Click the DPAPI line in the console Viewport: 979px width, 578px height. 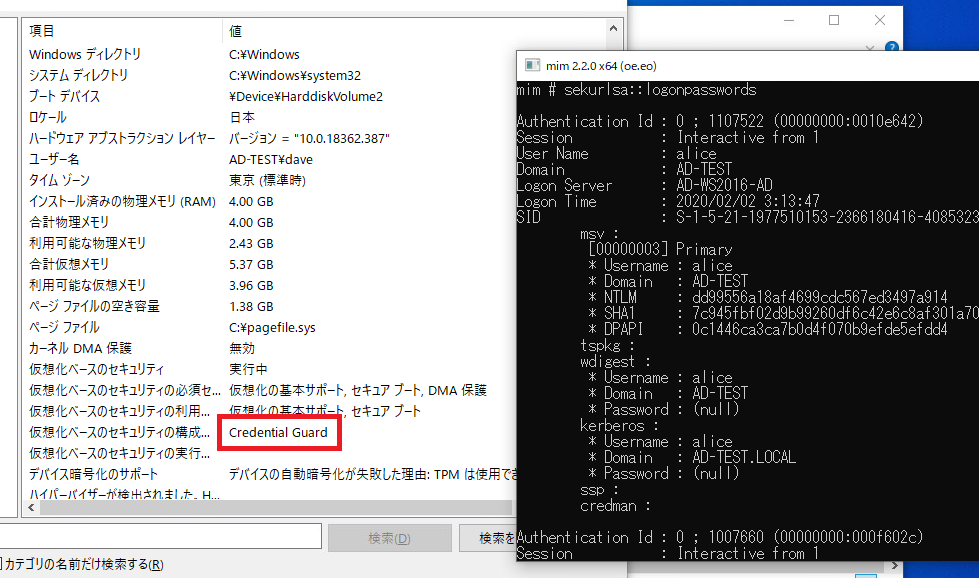767,330
